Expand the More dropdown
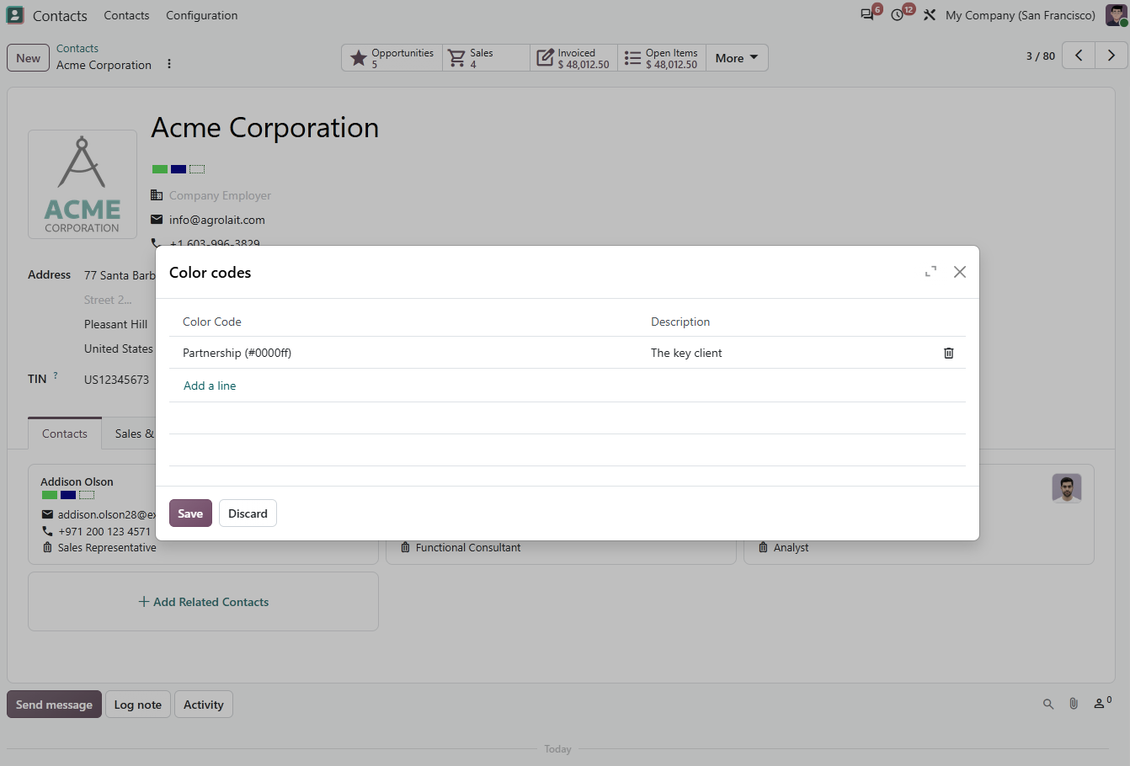This screenshot has width=1130, height=766. 737,58
